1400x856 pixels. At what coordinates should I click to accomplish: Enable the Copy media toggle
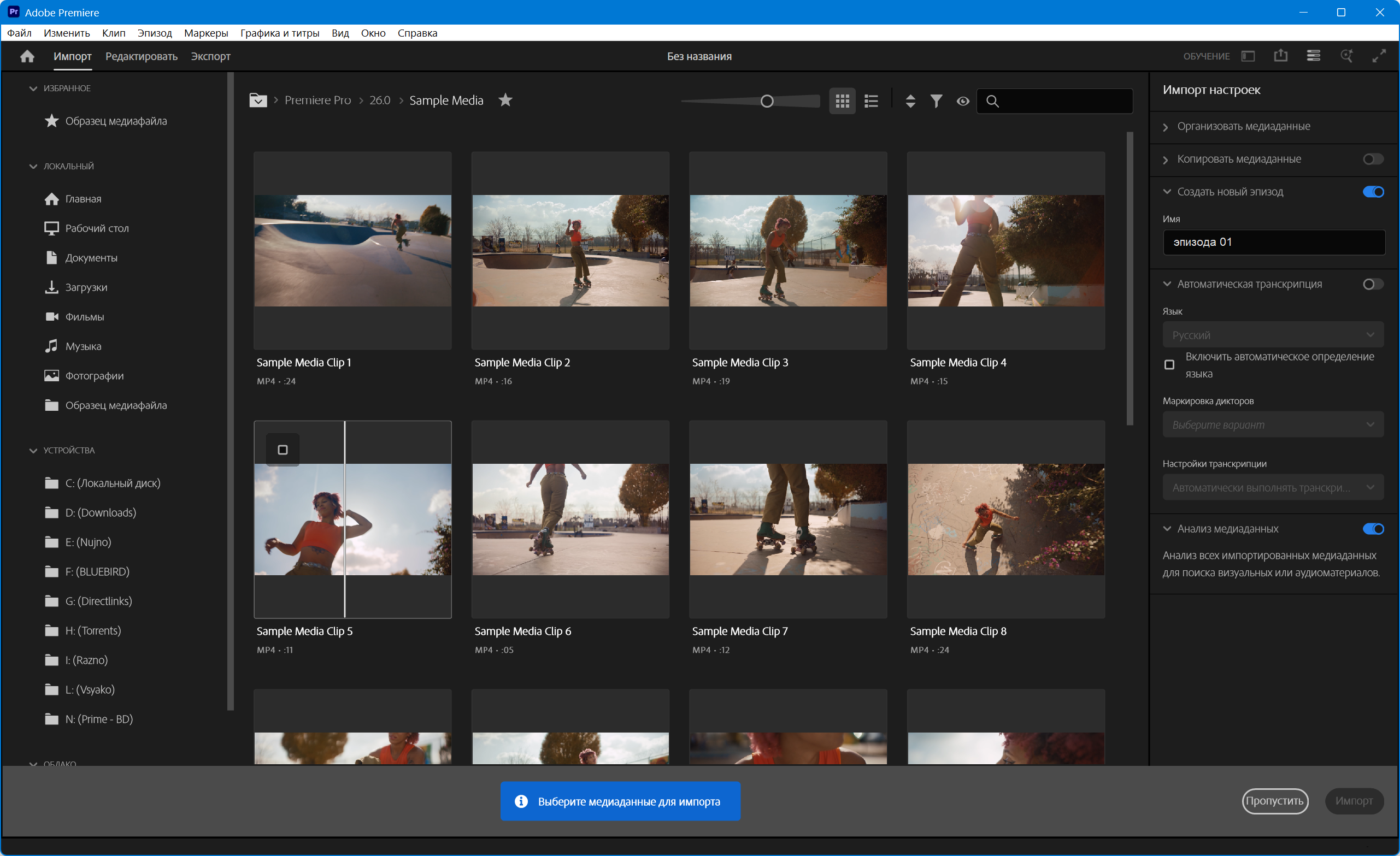click(x=1372, y=159)
